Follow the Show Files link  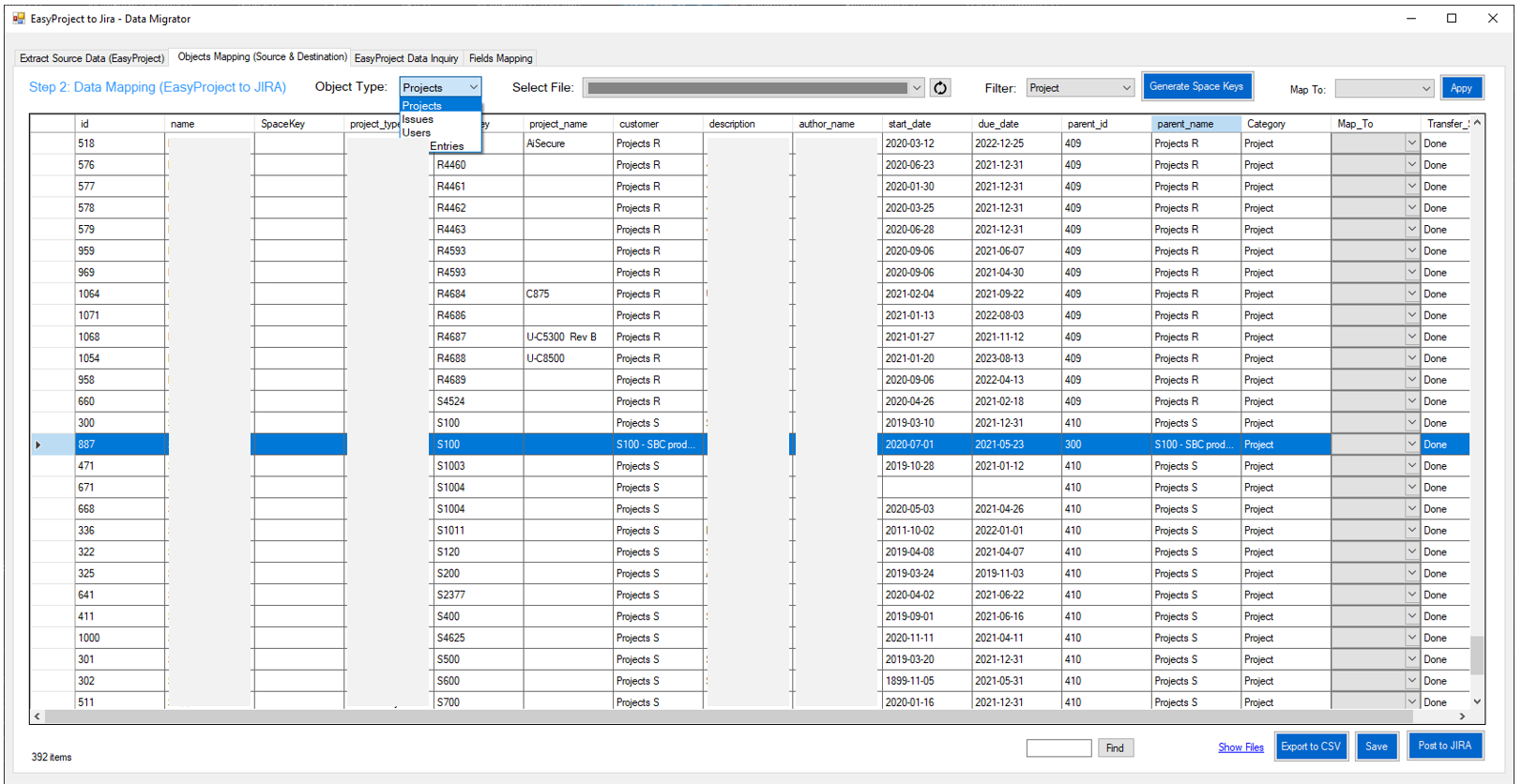(x=1240, y=747)
